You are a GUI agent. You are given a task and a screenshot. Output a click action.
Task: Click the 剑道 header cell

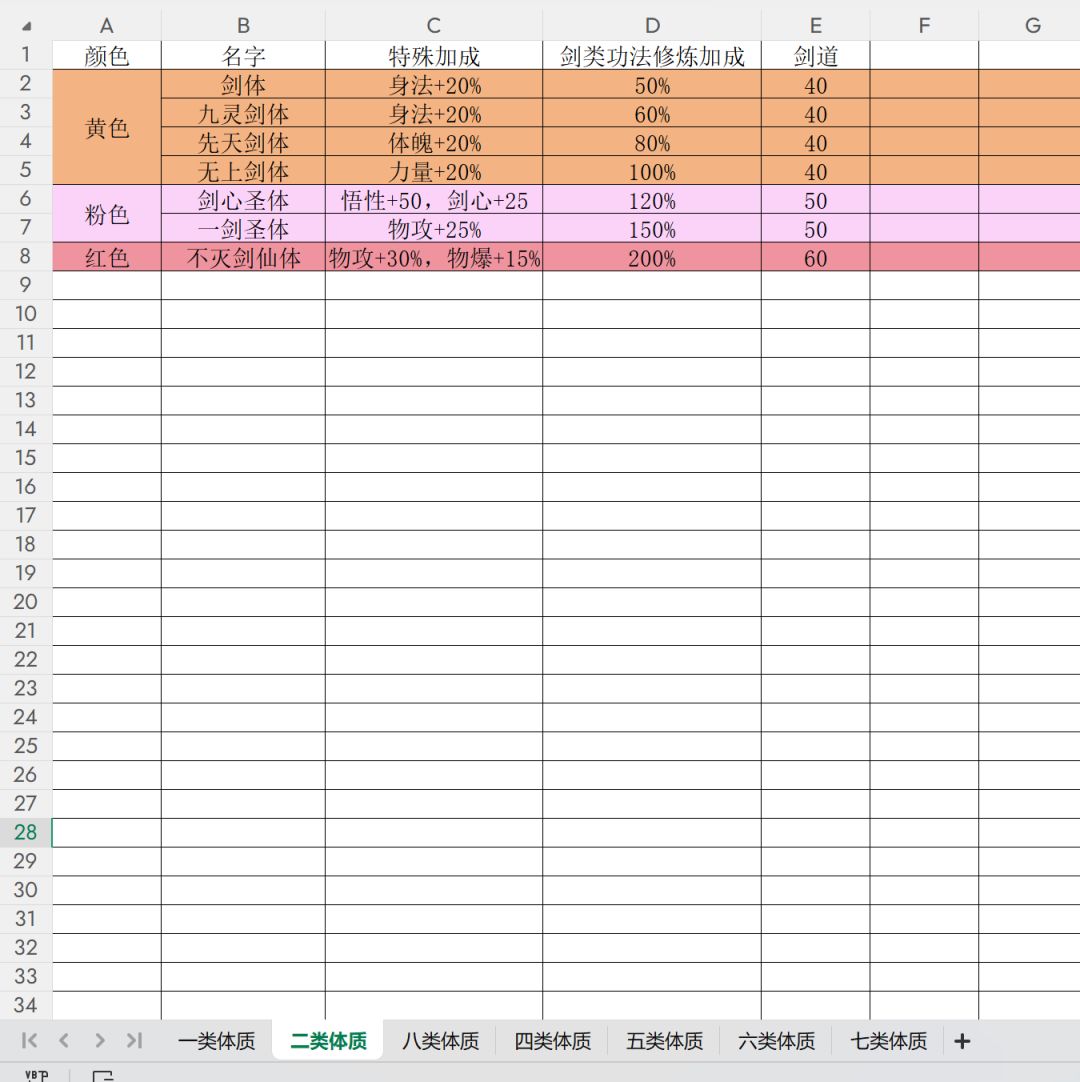(x=815, y=55)
